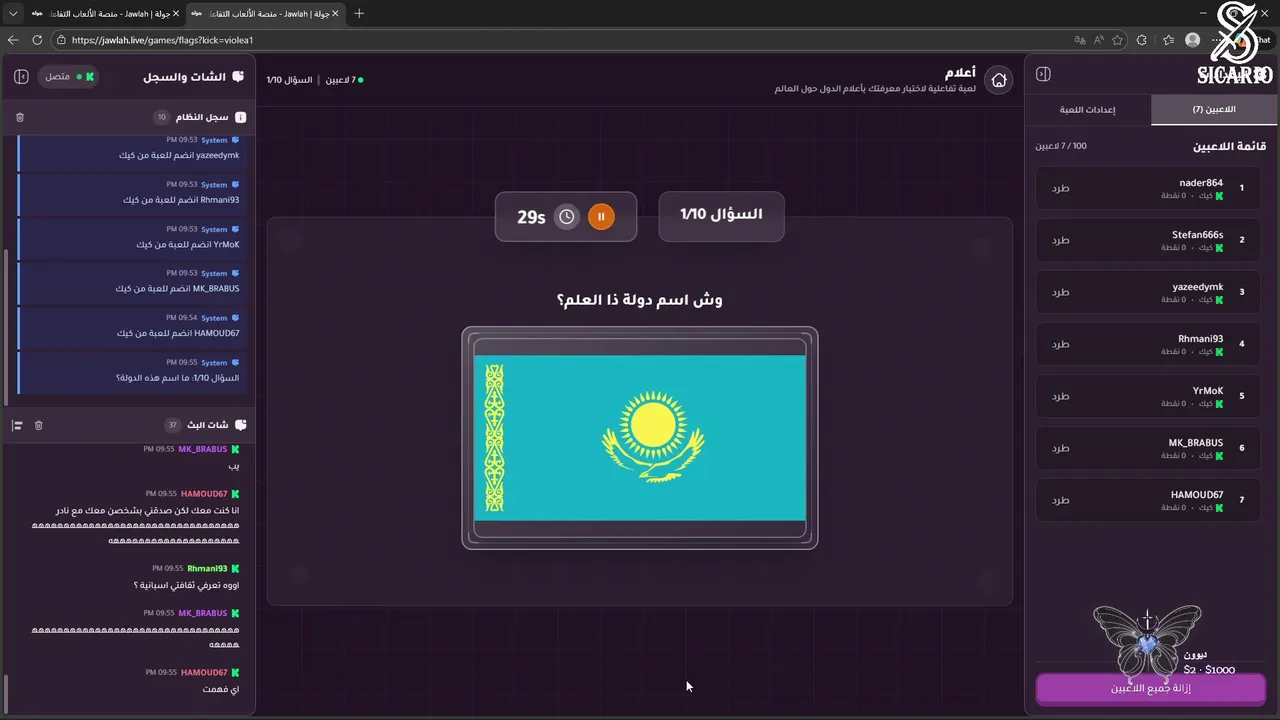The width and height of the screenshot is (1280, 720).
Task: Click the question text above the flag
Action: (640, 300)
